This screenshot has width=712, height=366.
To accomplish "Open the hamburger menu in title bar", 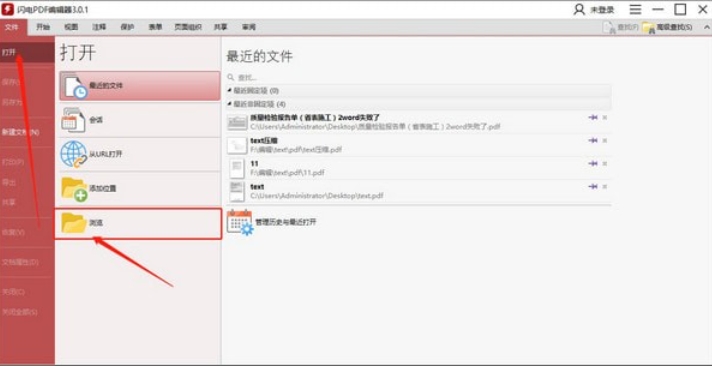I will coord(635,10).
